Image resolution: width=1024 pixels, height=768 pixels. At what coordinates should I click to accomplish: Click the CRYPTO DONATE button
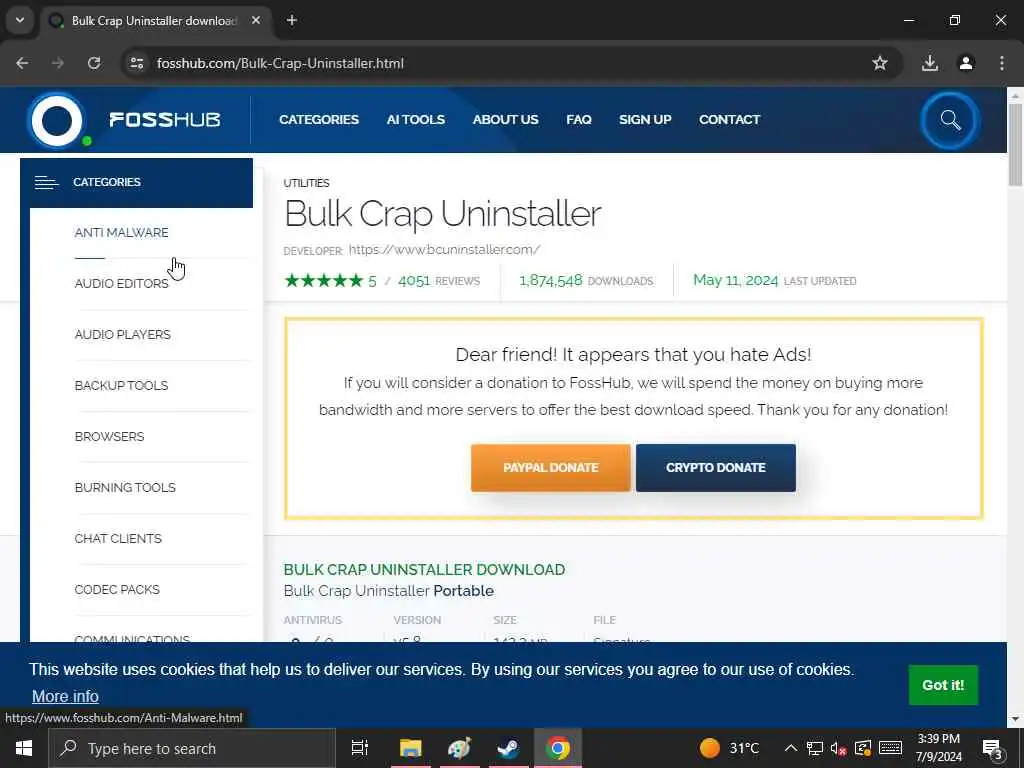coord(716,468)
